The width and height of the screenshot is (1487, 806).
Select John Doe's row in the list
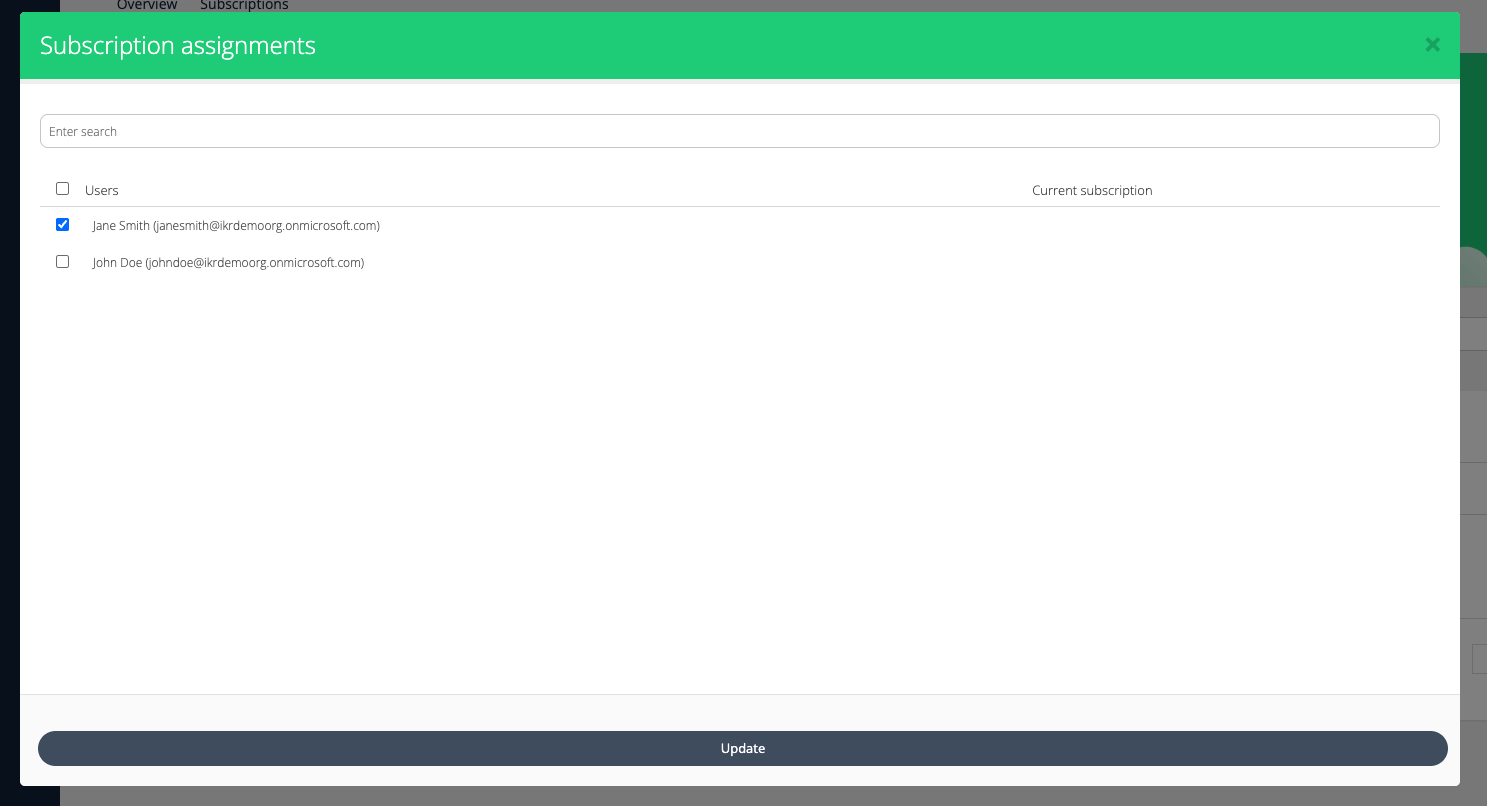coord(228,262)
